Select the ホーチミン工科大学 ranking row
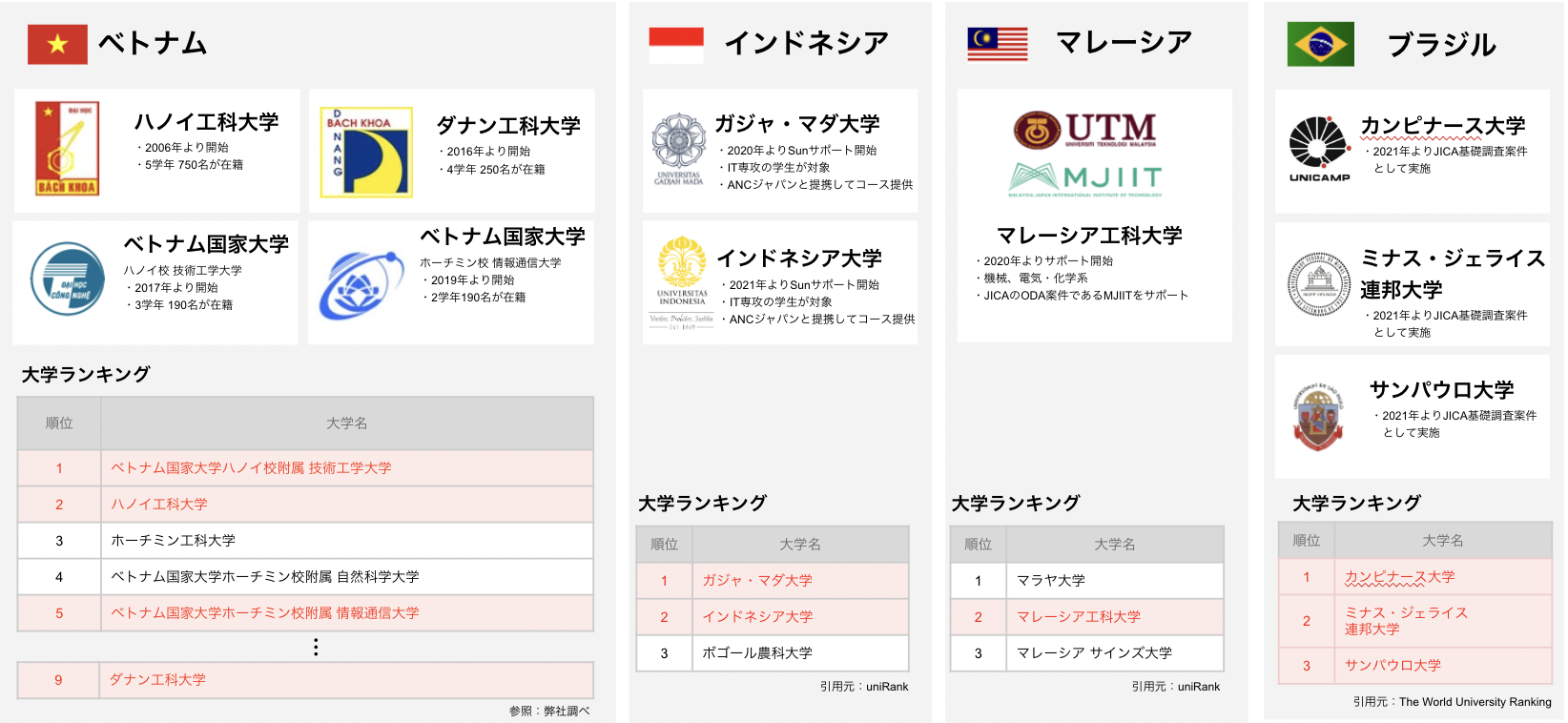 click(305, 541)
